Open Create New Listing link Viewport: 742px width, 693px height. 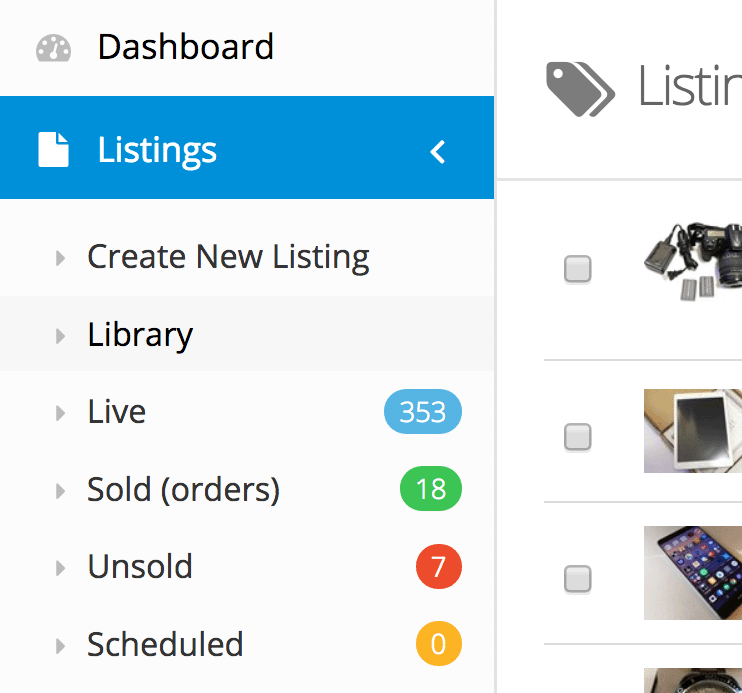[228, 257]
